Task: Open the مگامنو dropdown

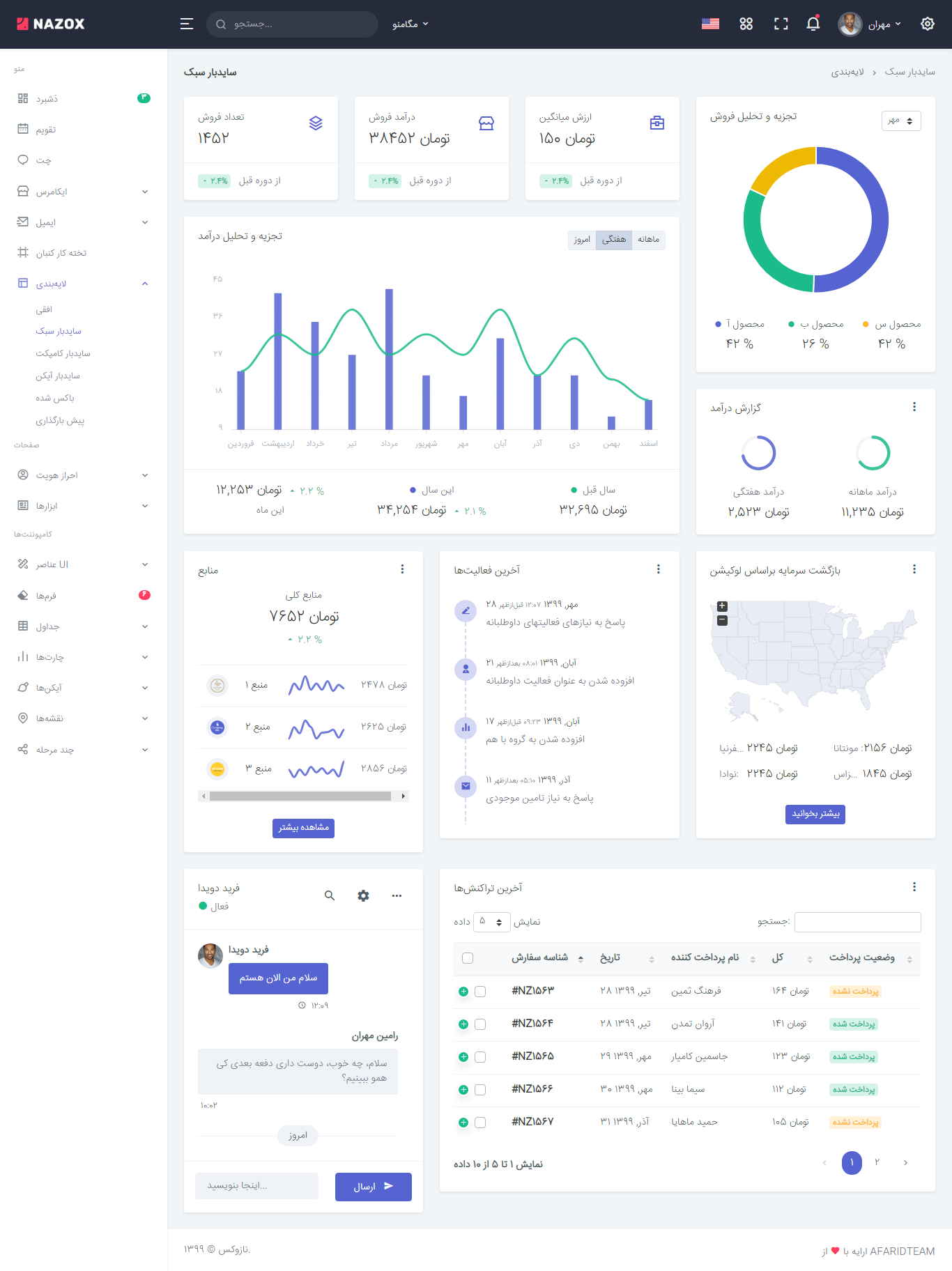Action: pos(410,24)
